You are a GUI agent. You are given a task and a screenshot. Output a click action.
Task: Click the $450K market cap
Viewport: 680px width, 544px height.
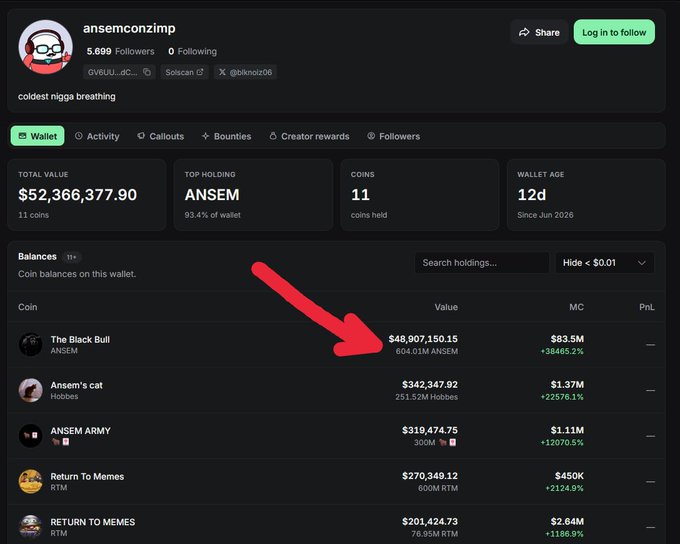pyautogui.click(x=569, y=475)
